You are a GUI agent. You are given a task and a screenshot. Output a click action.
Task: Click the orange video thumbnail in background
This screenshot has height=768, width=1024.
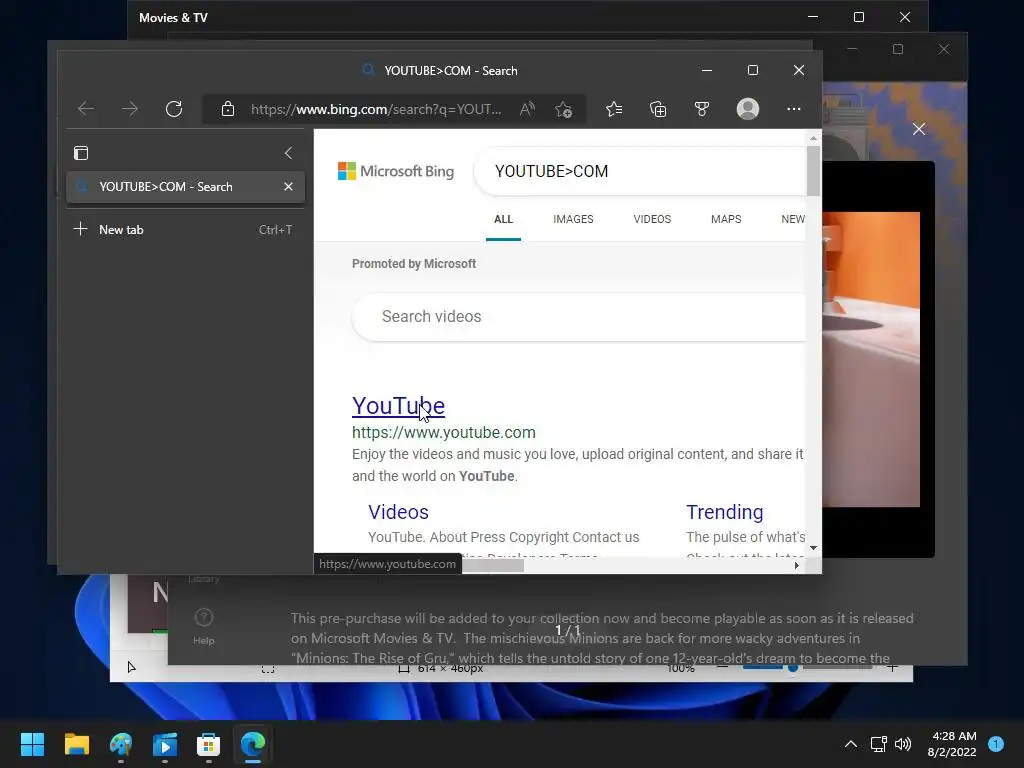click(871, 359)
